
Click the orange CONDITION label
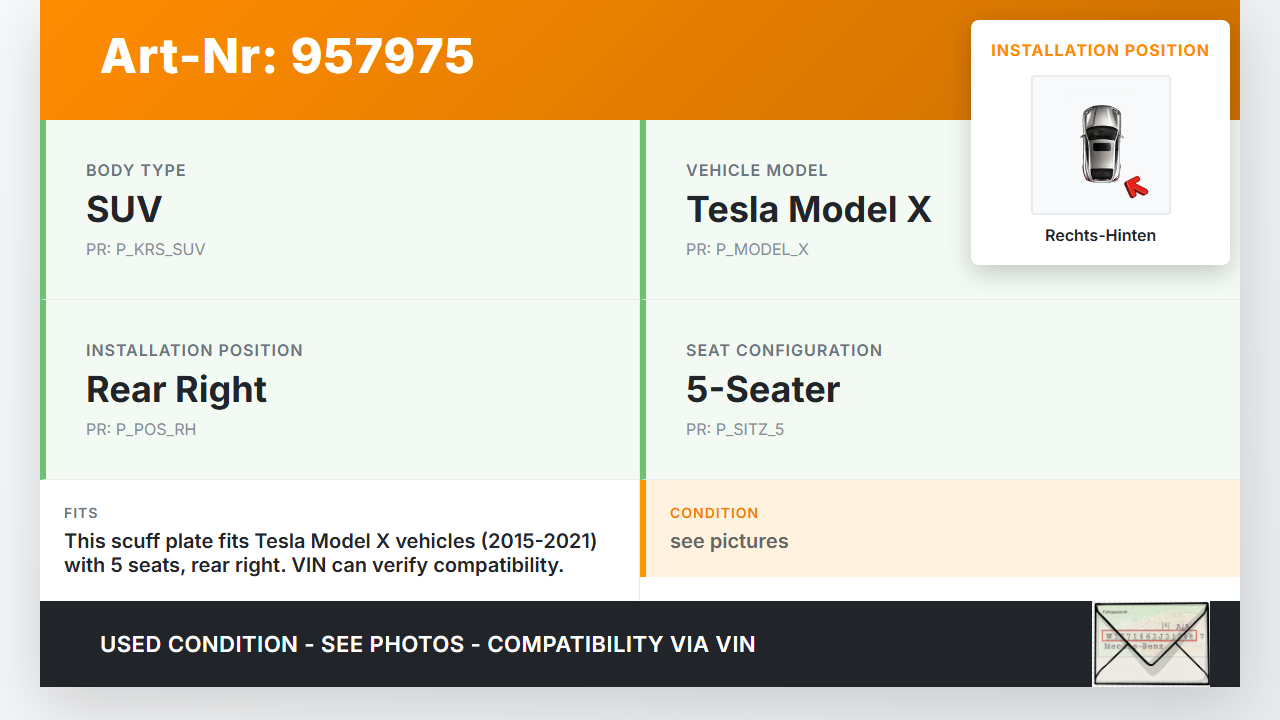[x=714, y=513]
